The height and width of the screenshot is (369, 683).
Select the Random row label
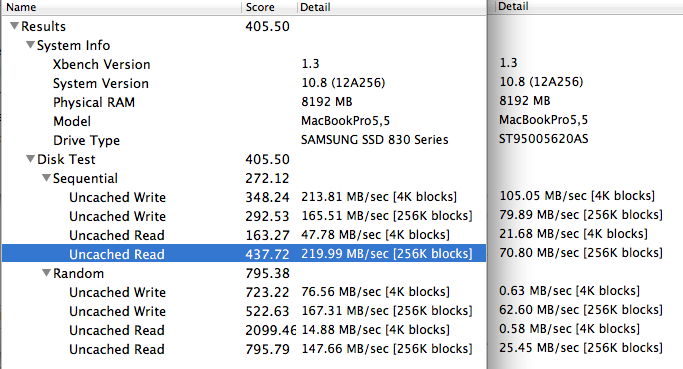pyautogui.click(x=78, y=274)
